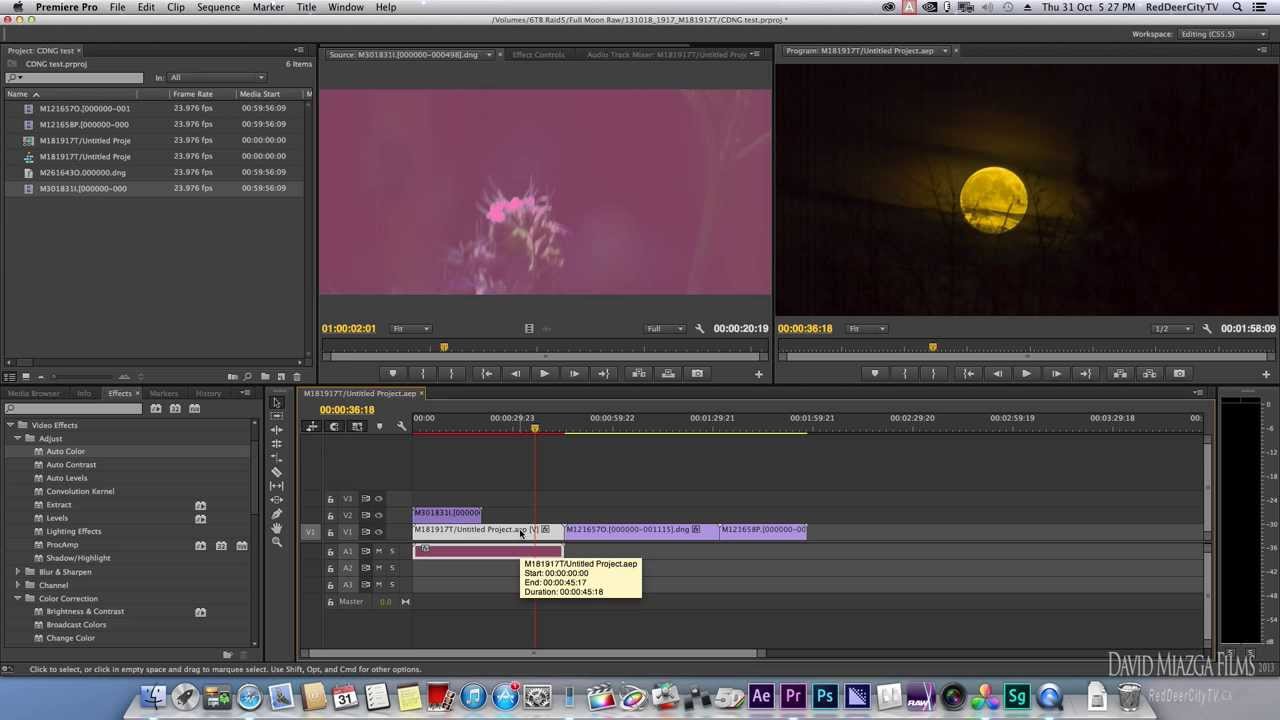Mark In point in Source monitor
Image resolution: width=1280 pixels, height=720 pixels.
pyautogui.click(x=422, y=374)
